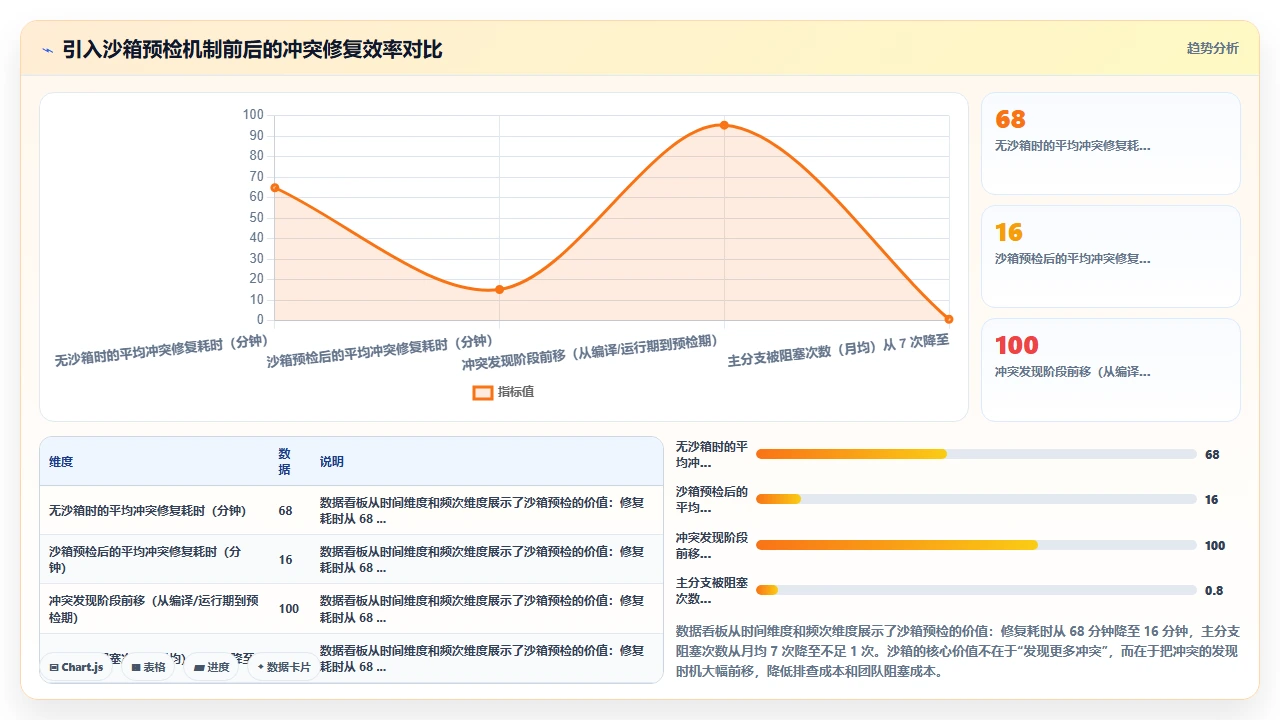Click the trend icon beside the title

click(x=47, y=49)
